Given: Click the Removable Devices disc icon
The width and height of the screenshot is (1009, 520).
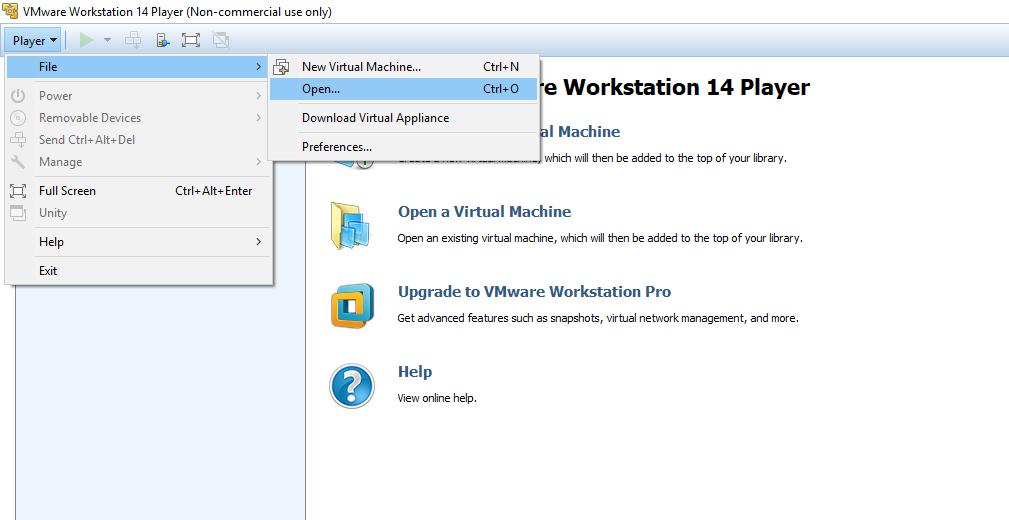Looking at the screenshot, I should point(18,118).
